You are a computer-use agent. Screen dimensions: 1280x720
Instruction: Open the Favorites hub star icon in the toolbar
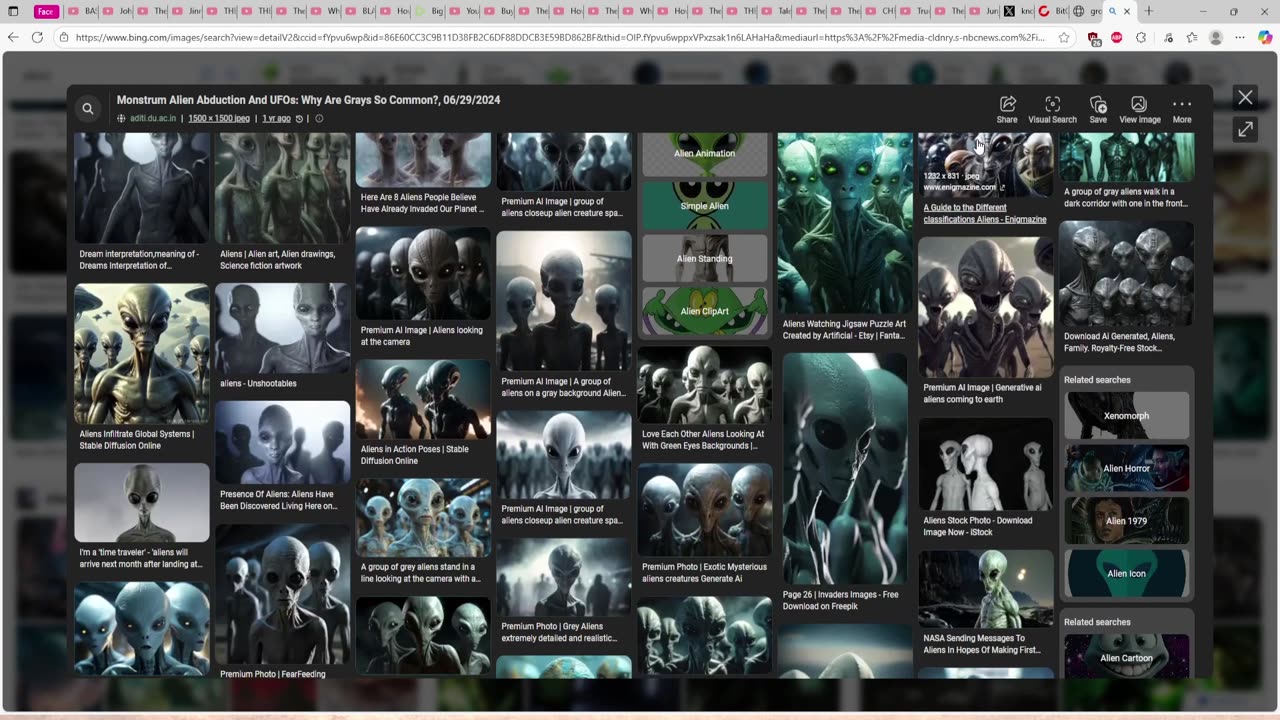coord(1192,37)
